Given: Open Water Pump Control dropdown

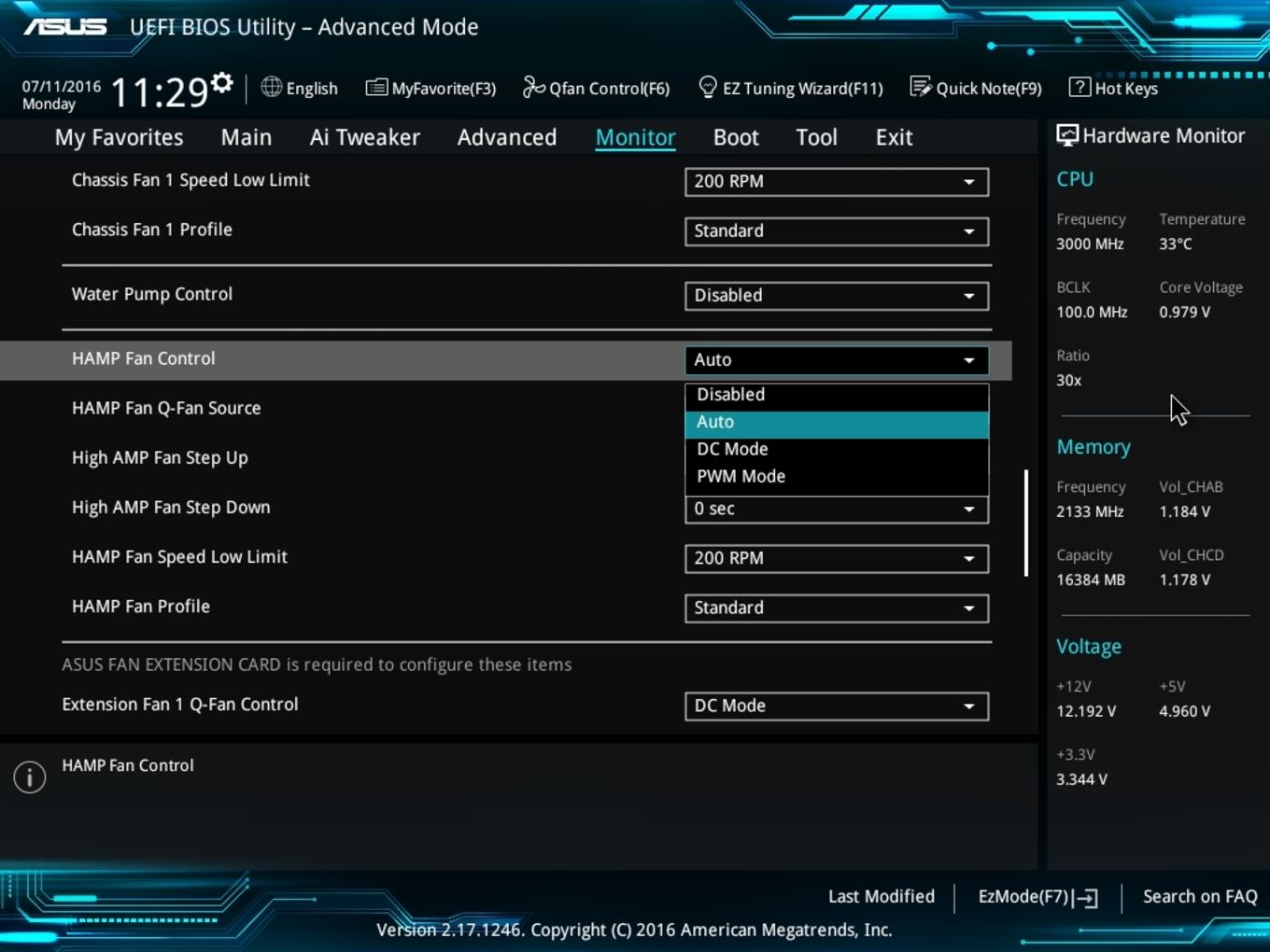Looking at the screenshot, I should point(837,296).
